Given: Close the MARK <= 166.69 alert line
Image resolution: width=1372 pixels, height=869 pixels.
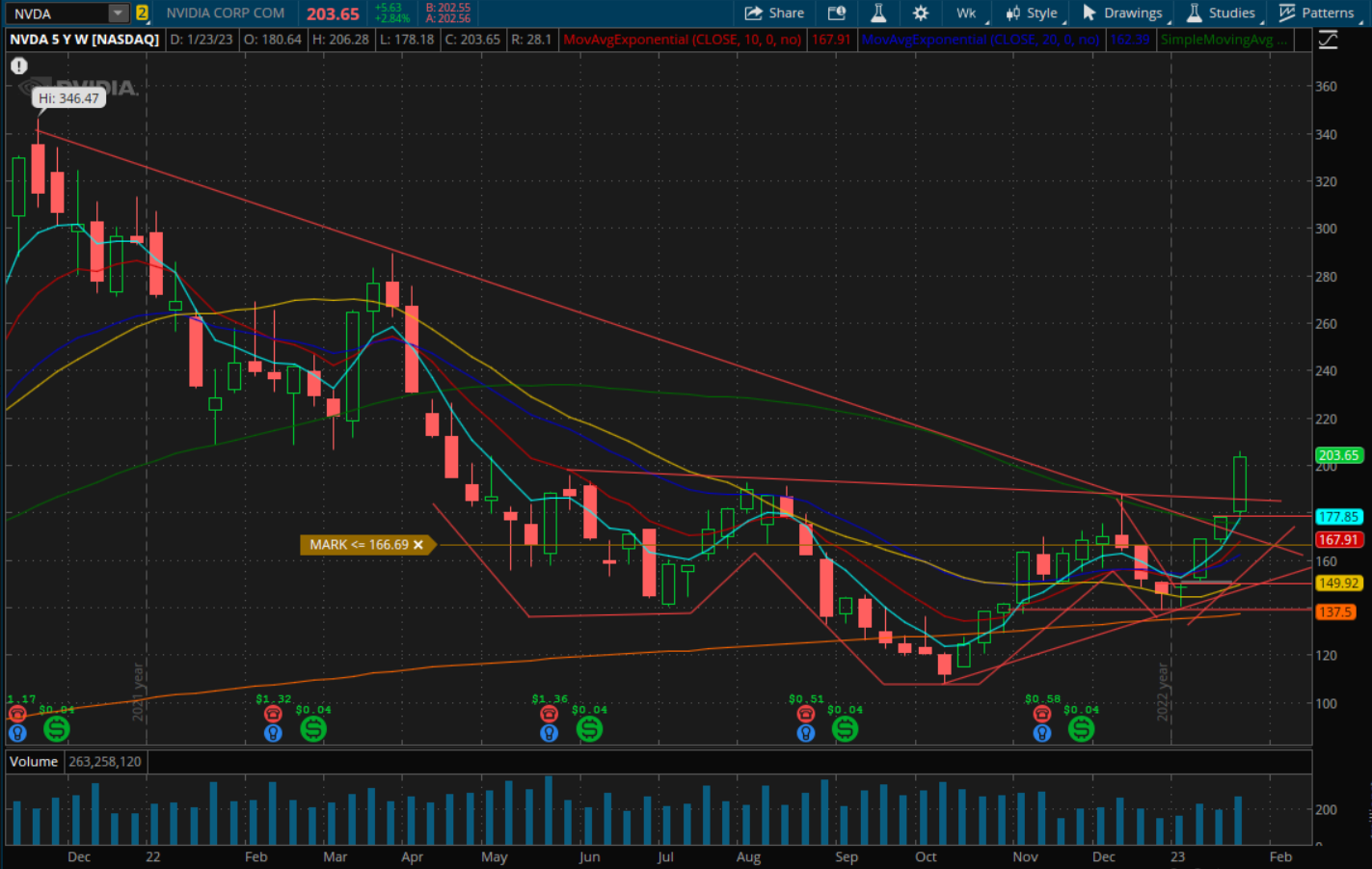Looking at the screenshot, I should click(418, 545).
